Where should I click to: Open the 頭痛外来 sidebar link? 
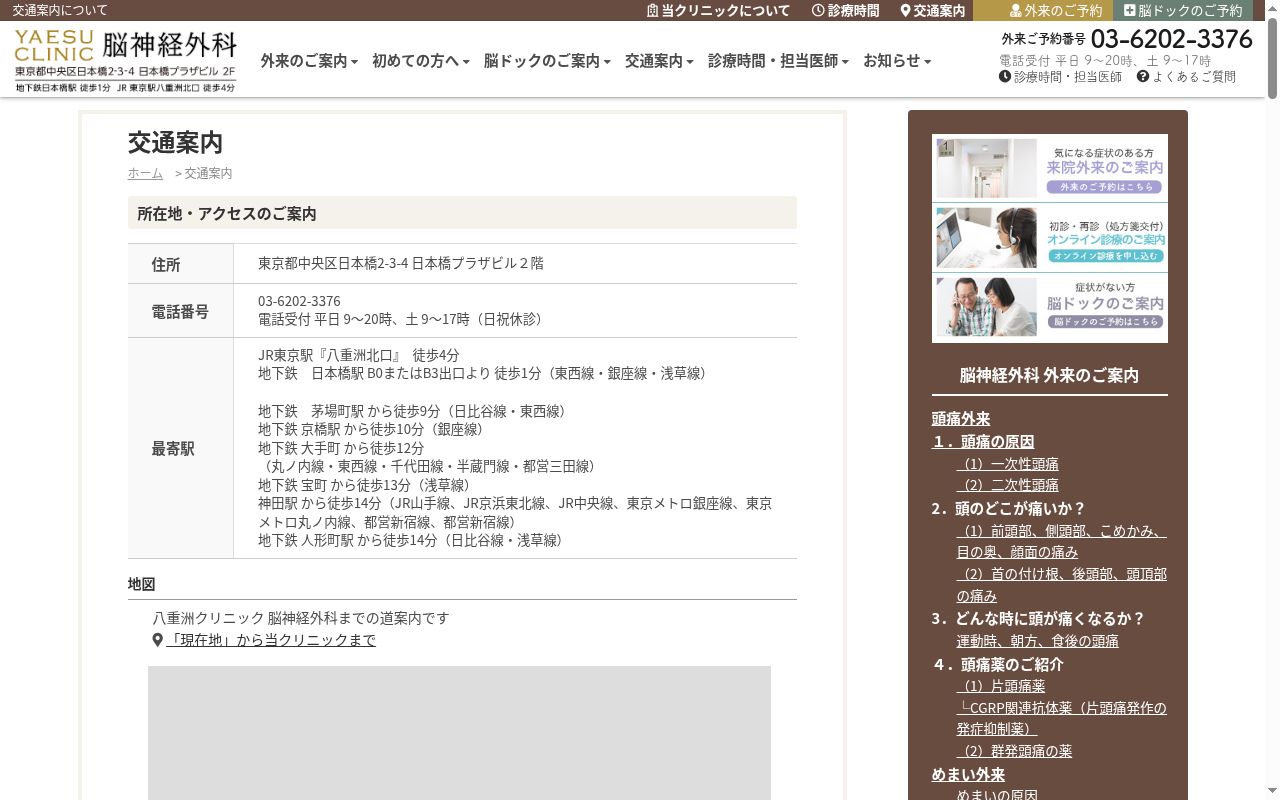(961, 419)
